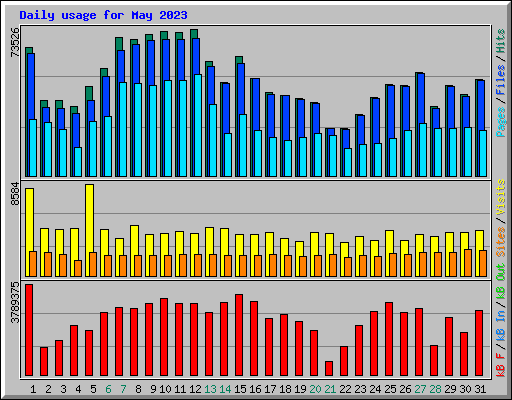This screenshot has height=400, width=512.
Task: Click the day 15 label on x-axis
Action: [240, 389]
